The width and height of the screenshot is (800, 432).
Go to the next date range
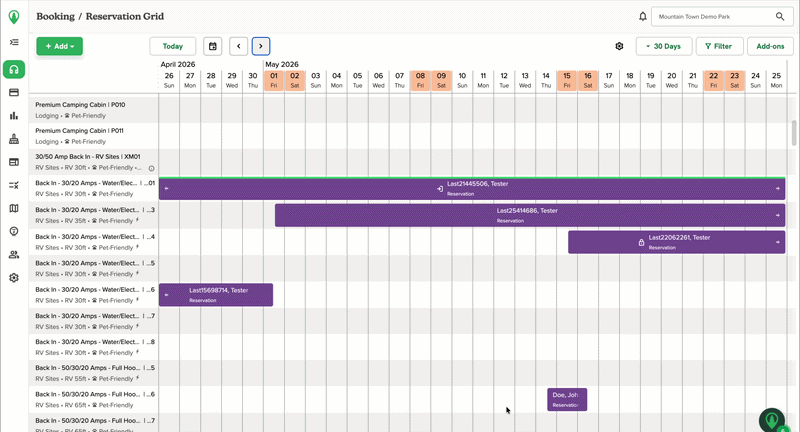261,46
